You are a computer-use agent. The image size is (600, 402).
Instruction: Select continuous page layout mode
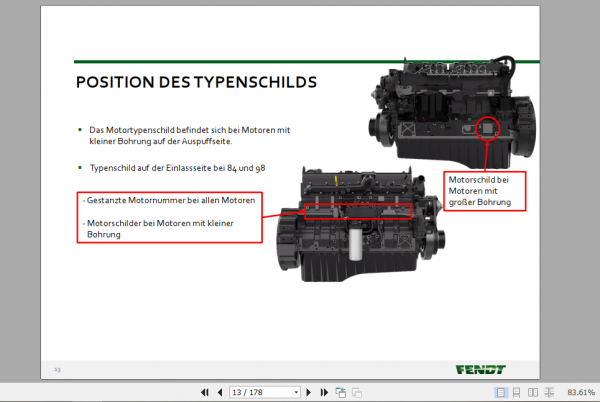click(x=516, y=392)
